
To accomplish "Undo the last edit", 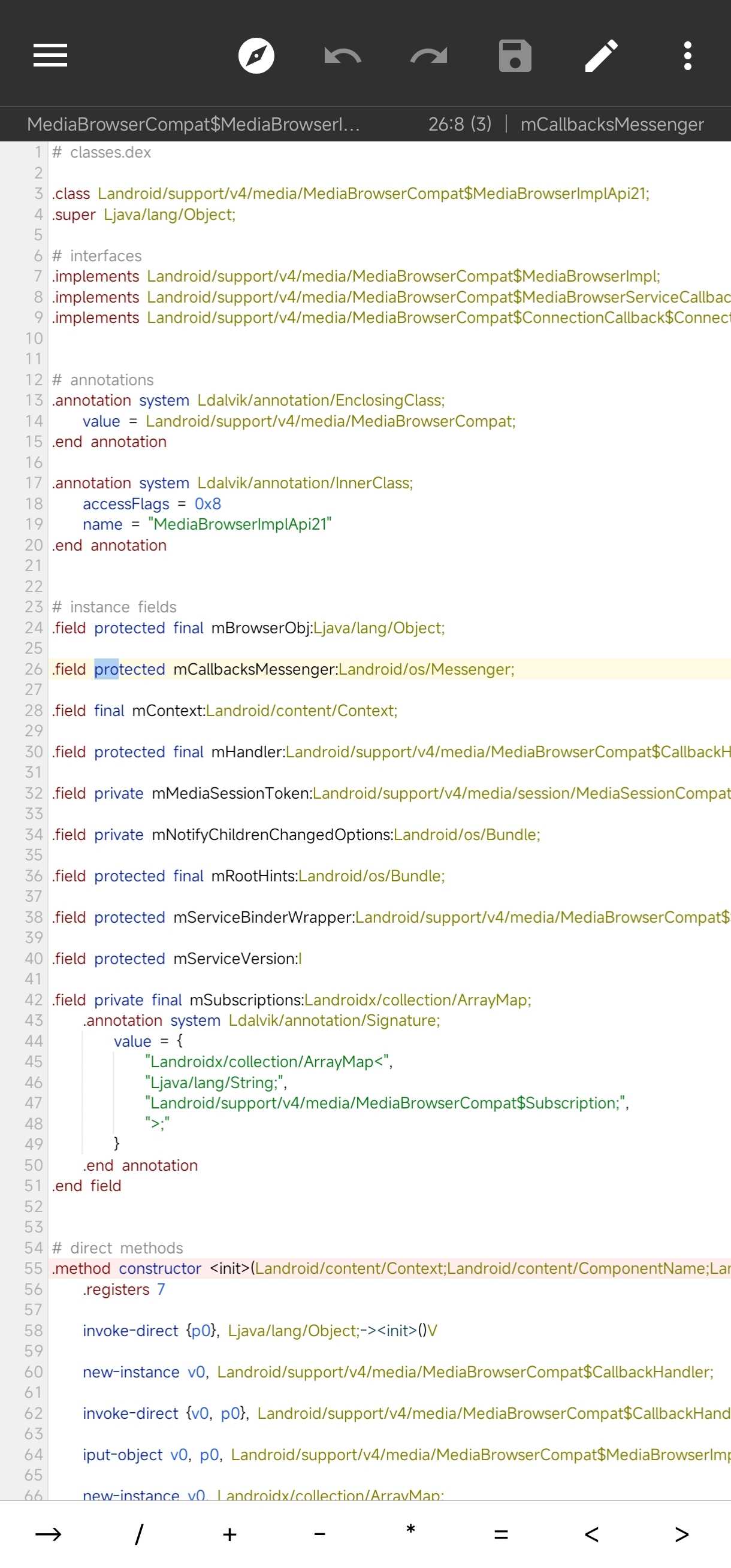I will [343, 55].
